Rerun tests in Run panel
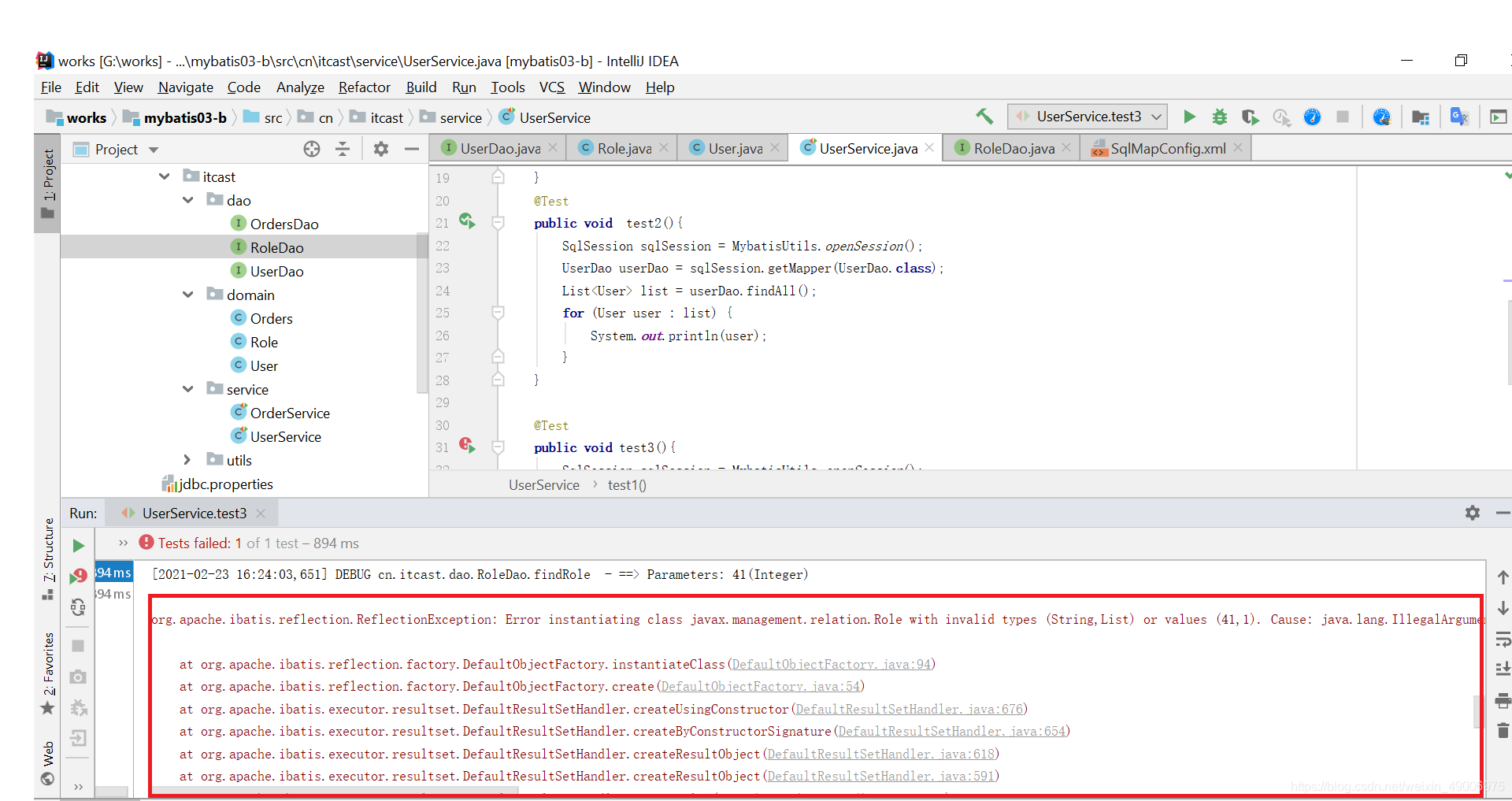Viewport: 1512px width, 801px height. (78, 545)
